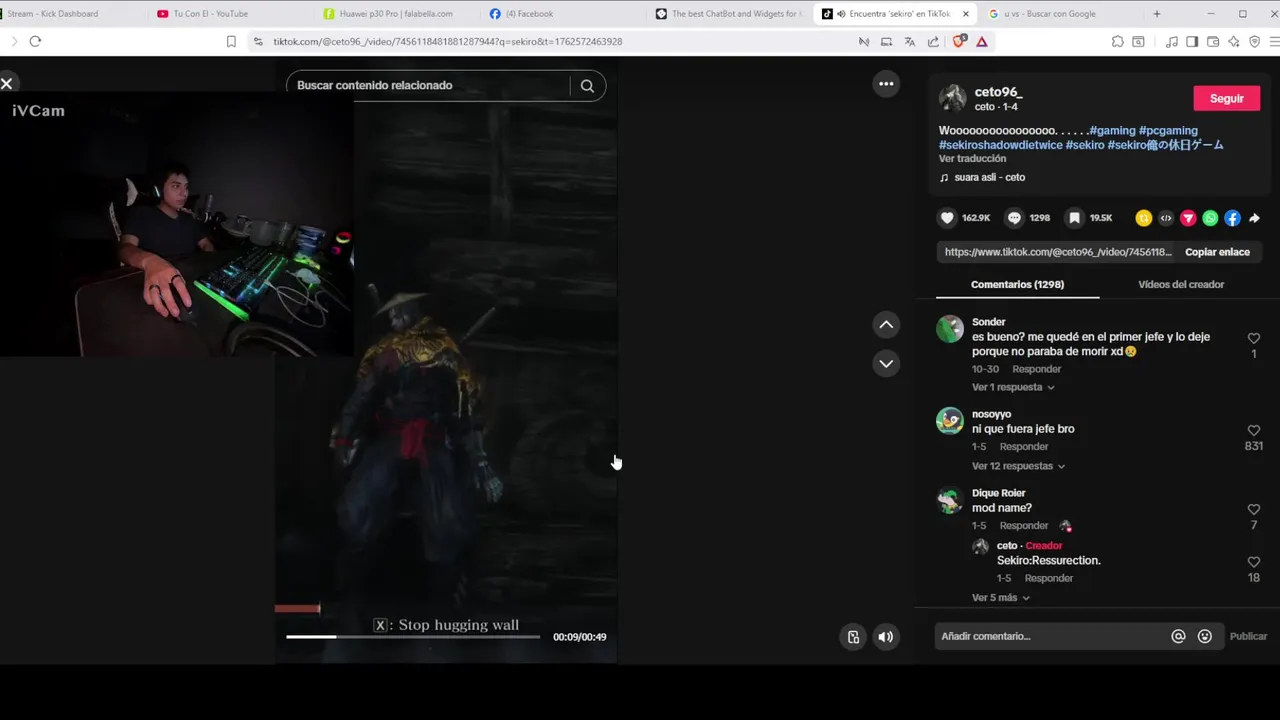Bookmark this page in address bar

231,41
